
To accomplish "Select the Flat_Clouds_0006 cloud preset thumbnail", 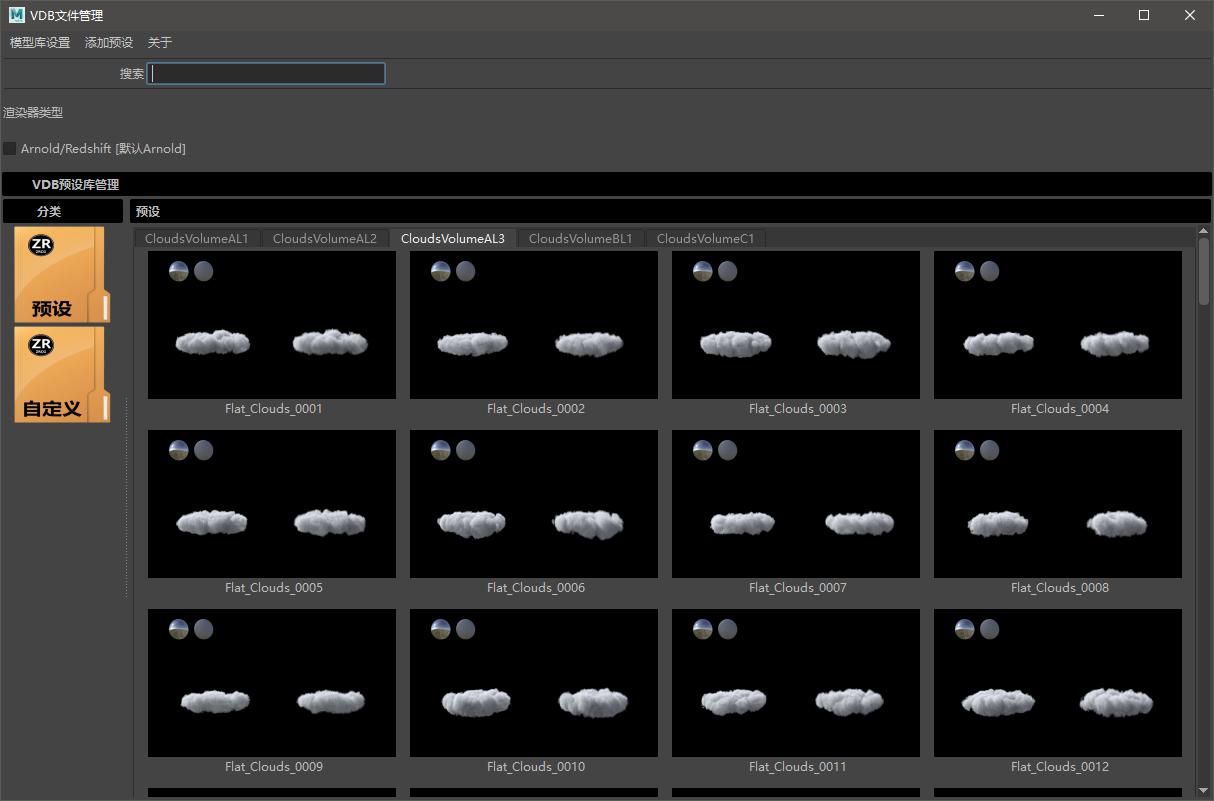I will (534, 504).
